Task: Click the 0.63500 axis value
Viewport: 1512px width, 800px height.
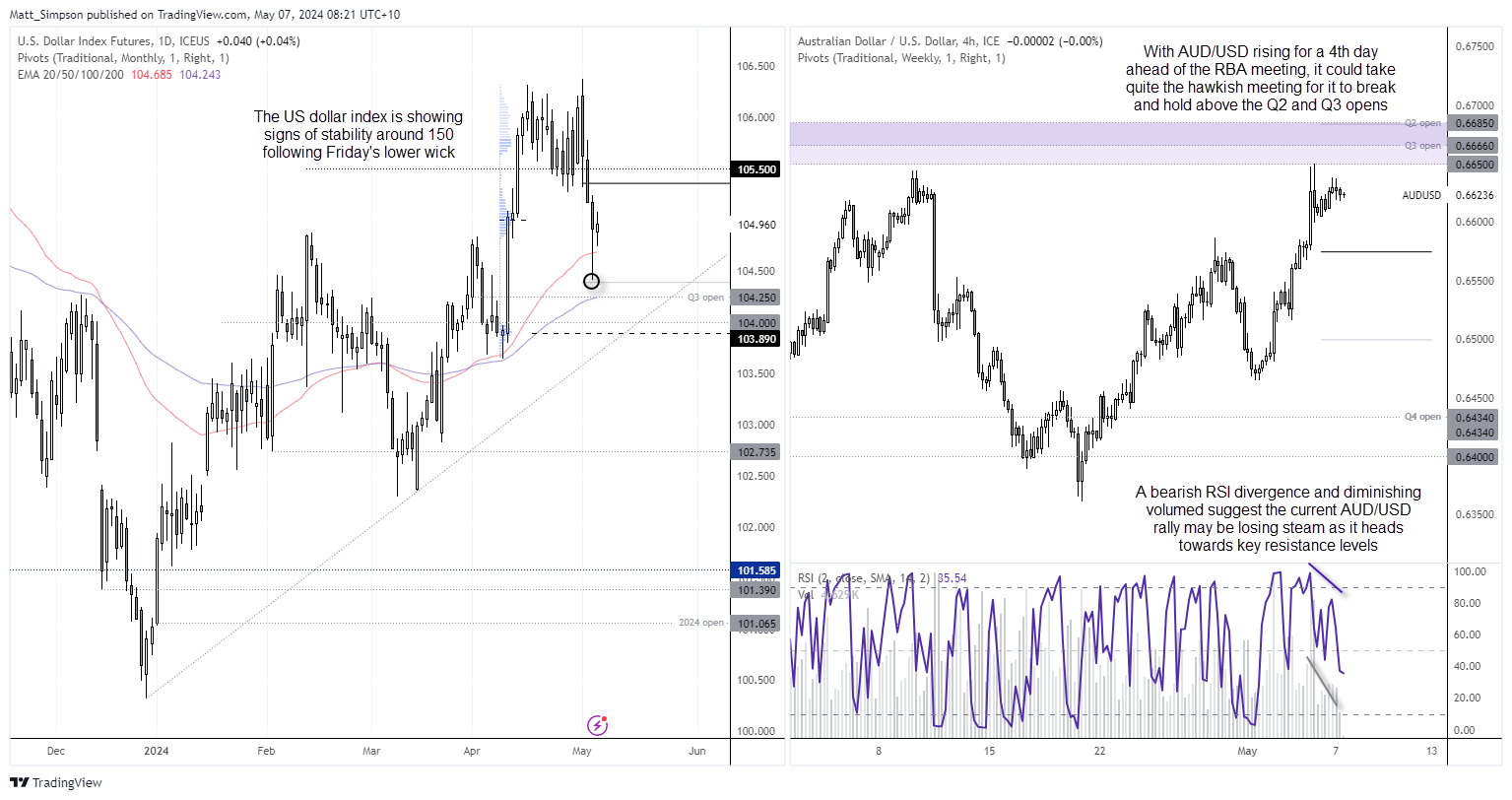Action: pyautogui.click(x=1474, y=514)
